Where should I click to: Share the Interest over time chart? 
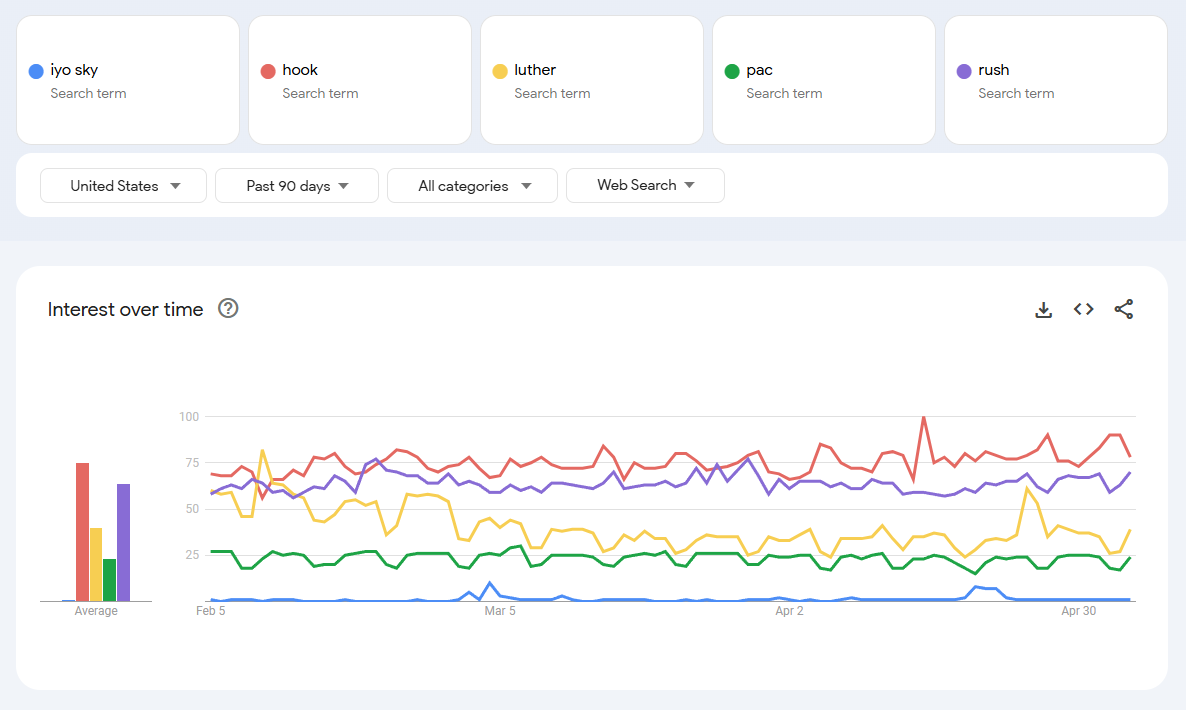[1124, 310]
